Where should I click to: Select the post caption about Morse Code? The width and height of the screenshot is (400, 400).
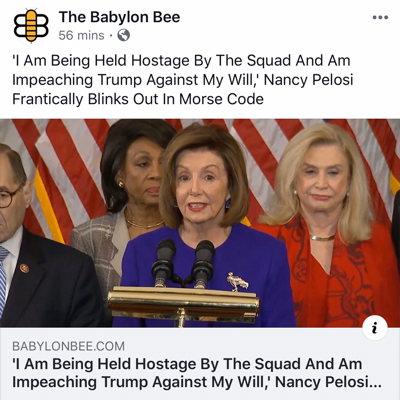click(183, 80)
